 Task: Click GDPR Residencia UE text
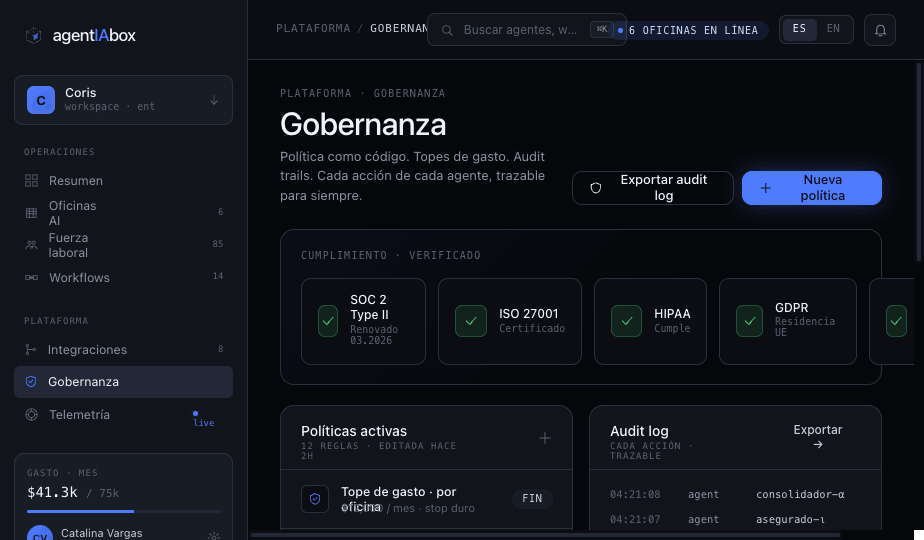click(x=805, y=327)
